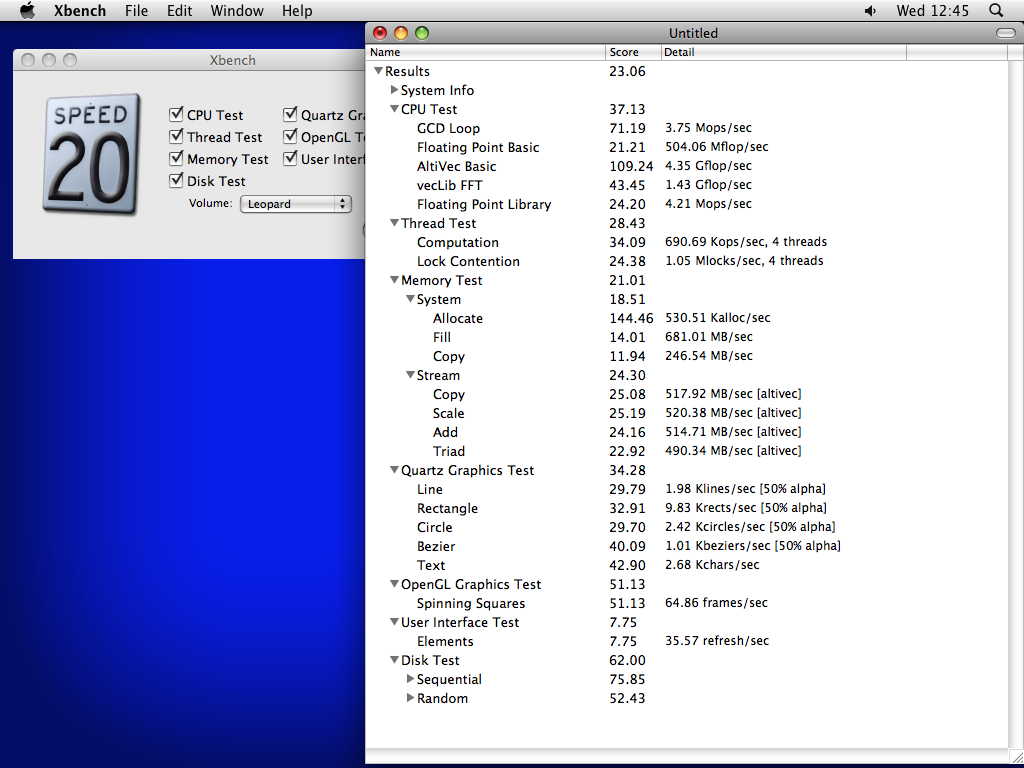Collapse the Thread Test section
Image resolution: width=1024 pixels, height=768 pixels.
click(394, 223)
